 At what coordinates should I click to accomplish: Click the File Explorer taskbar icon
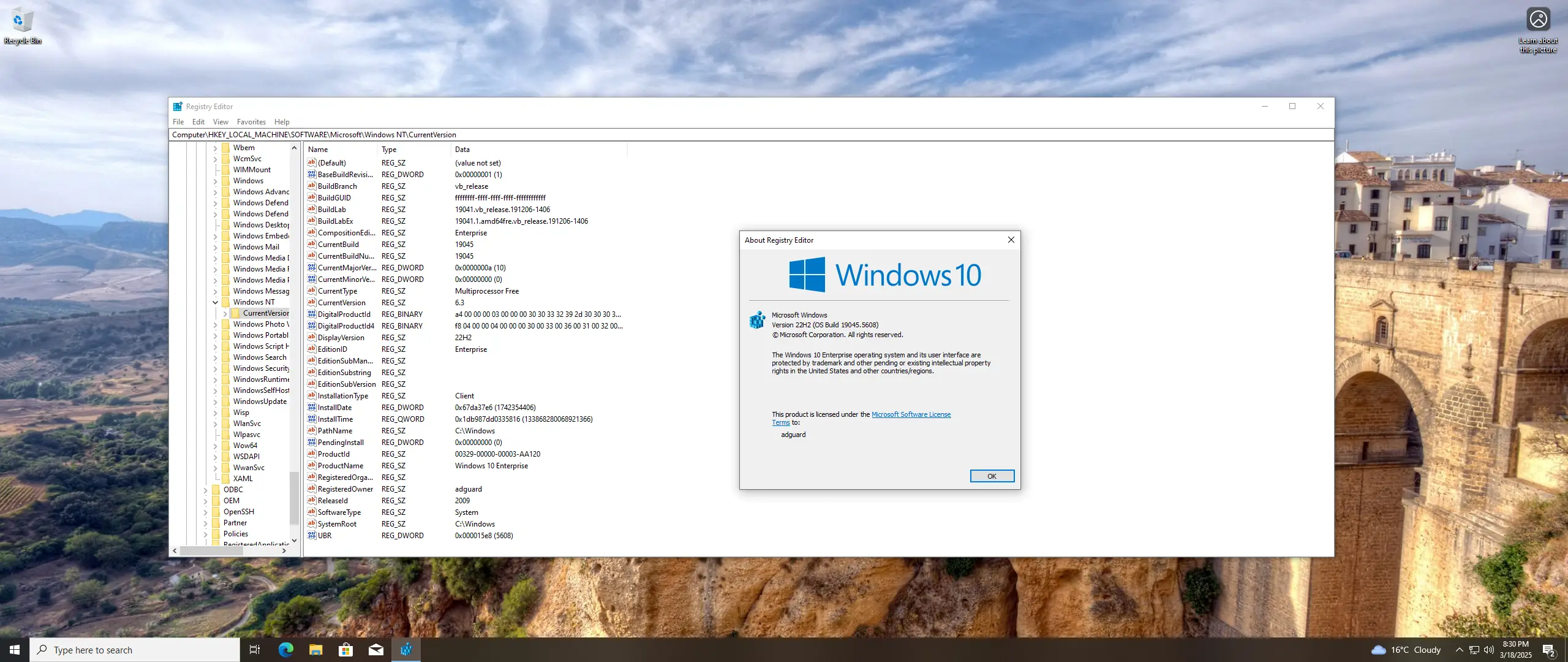[315, 650]
